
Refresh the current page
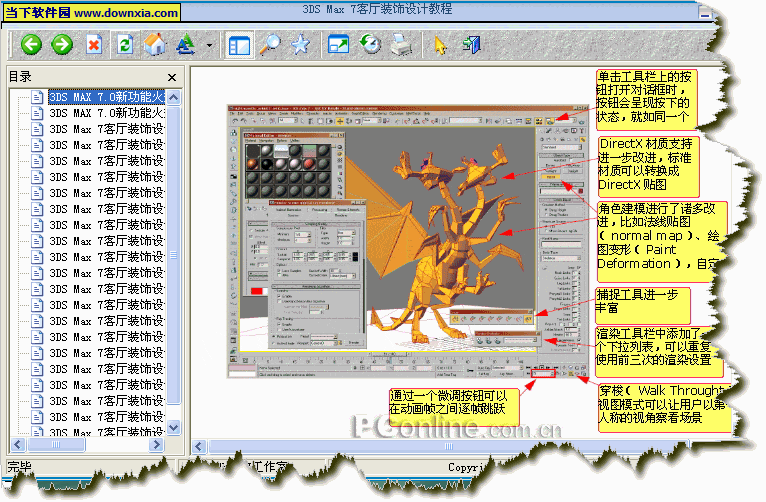click(x=125, y=44)
